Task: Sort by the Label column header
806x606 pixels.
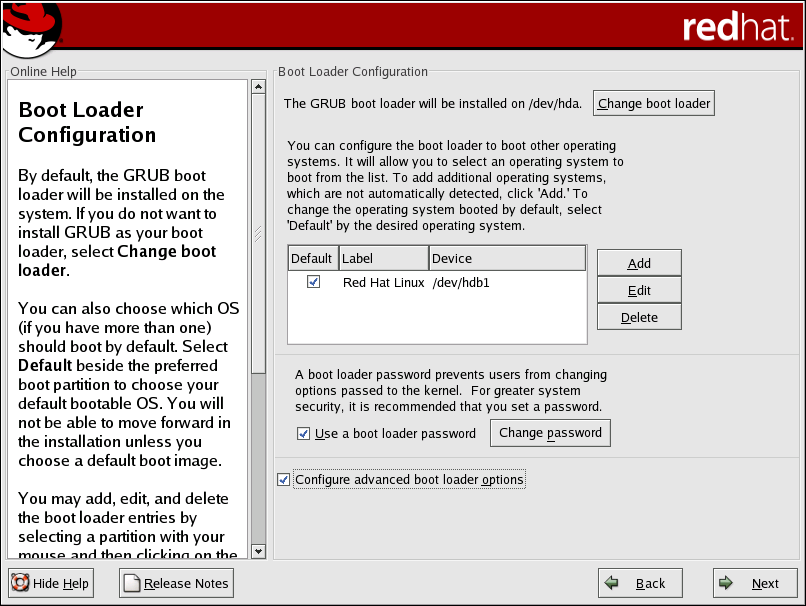Action: pos(383,259)
